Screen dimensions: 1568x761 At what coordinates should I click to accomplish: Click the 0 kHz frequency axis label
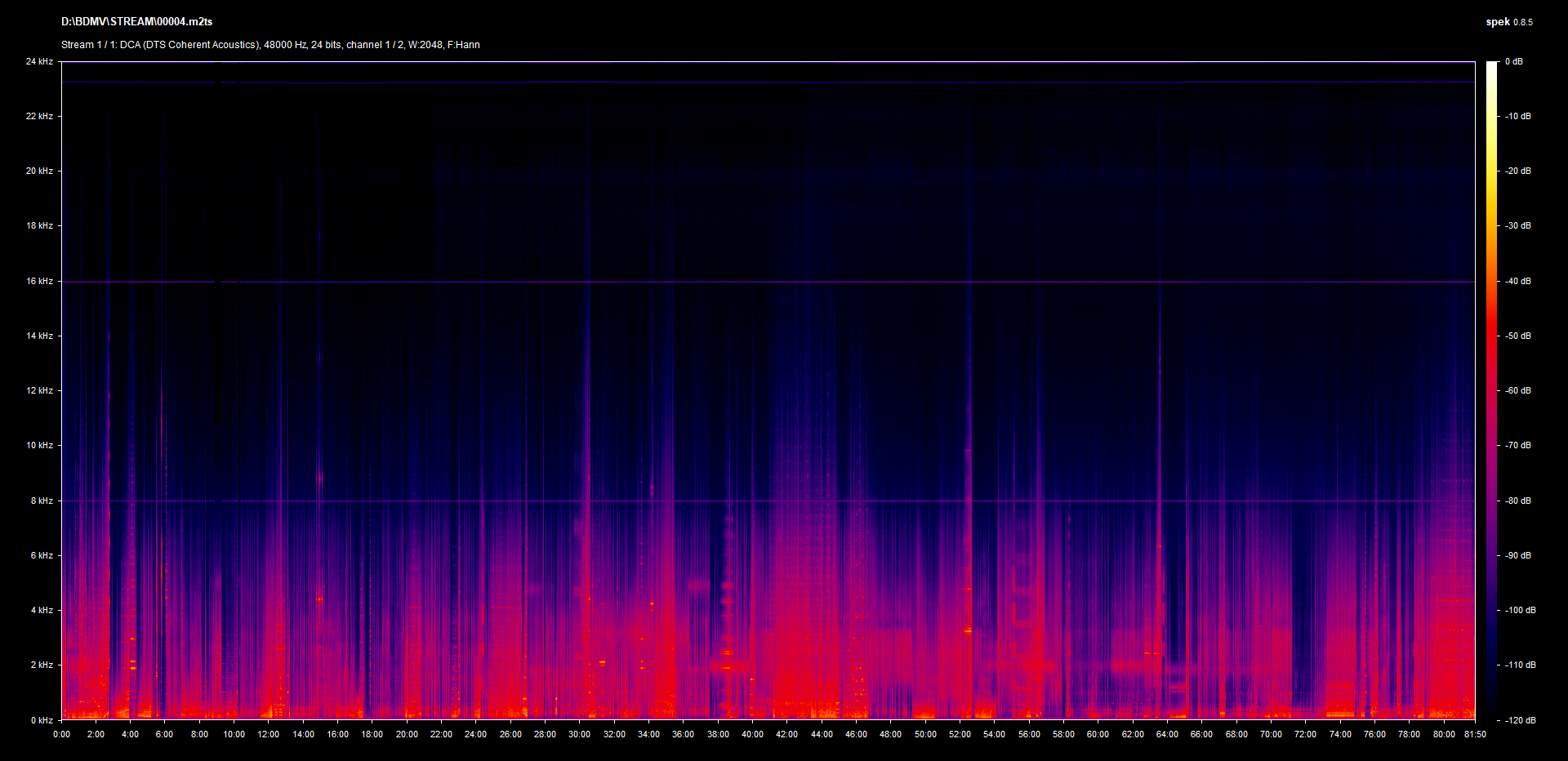point(42,720)
